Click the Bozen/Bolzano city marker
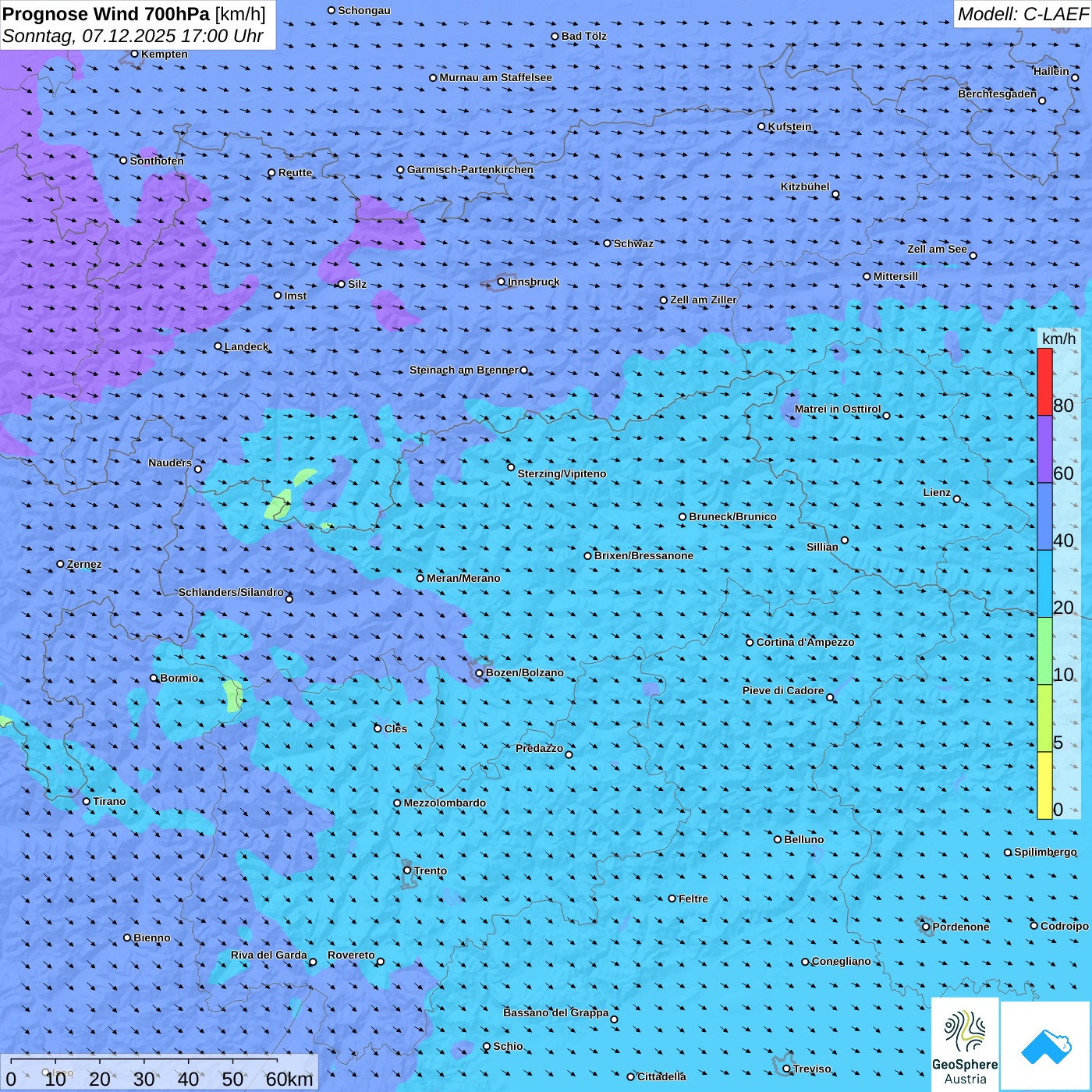The width and height of the screenshot is (1092, 1092). [x=480, y=673]
